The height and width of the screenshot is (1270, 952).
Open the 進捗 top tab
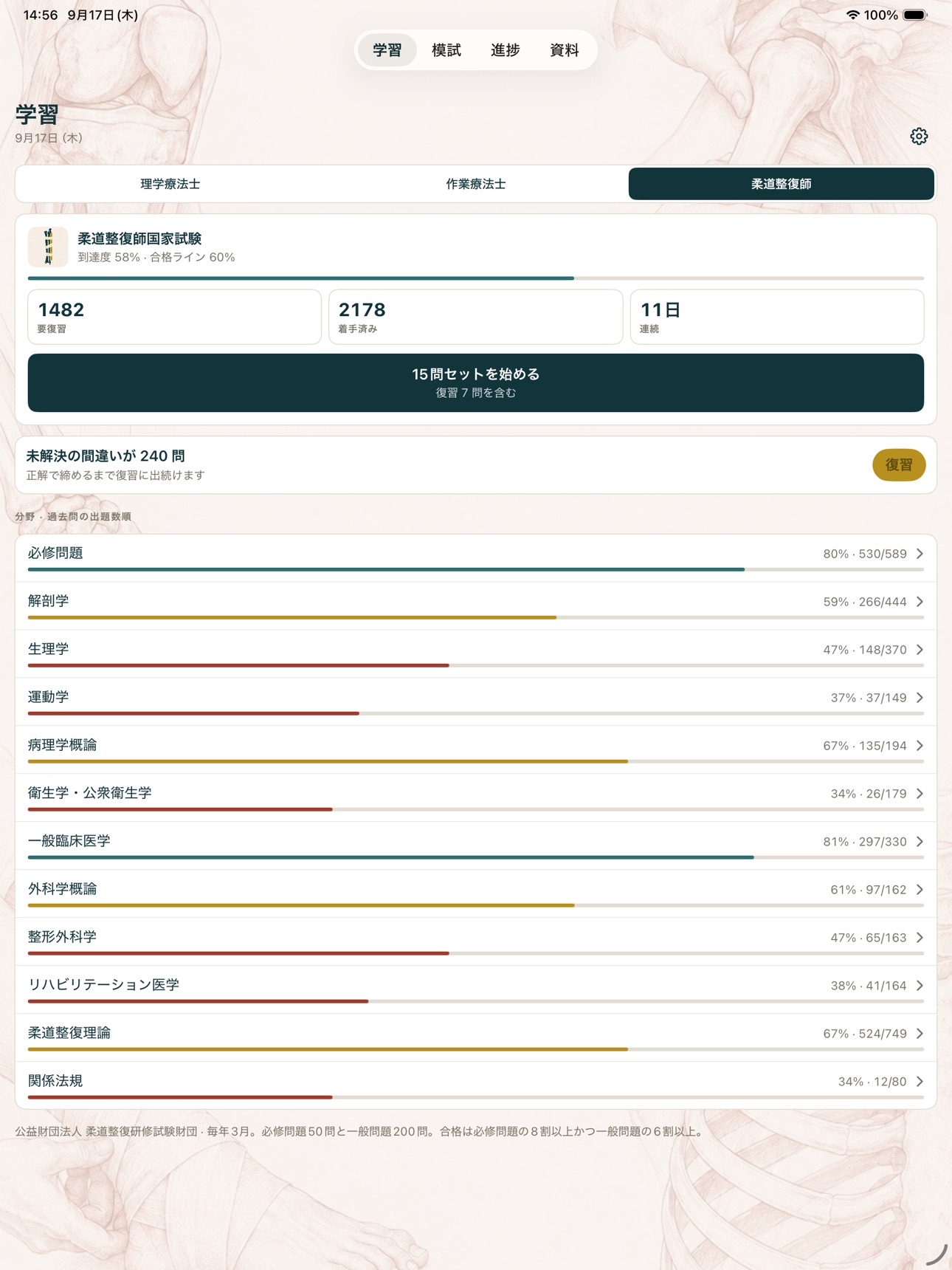pyautogui.click(x=506, y=50)
